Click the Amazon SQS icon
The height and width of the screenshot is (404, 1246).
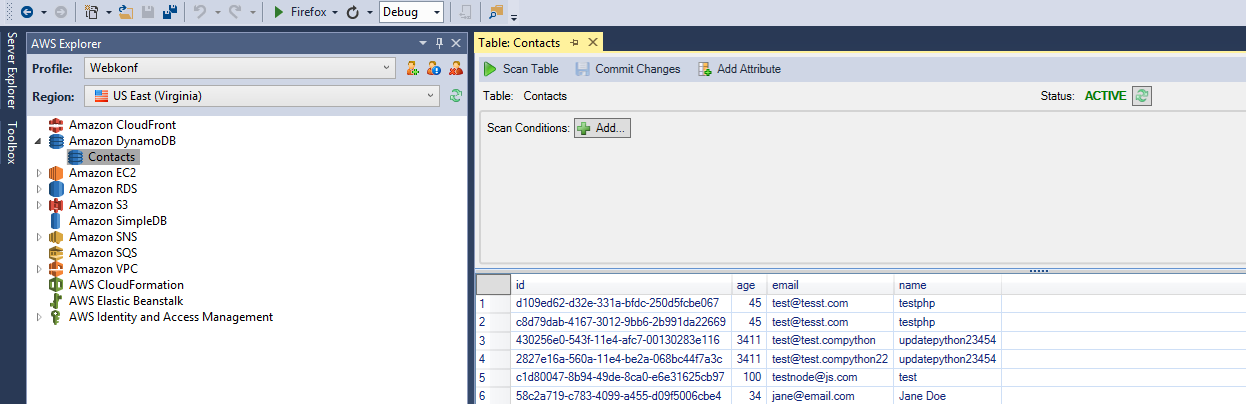coord(57,253)
